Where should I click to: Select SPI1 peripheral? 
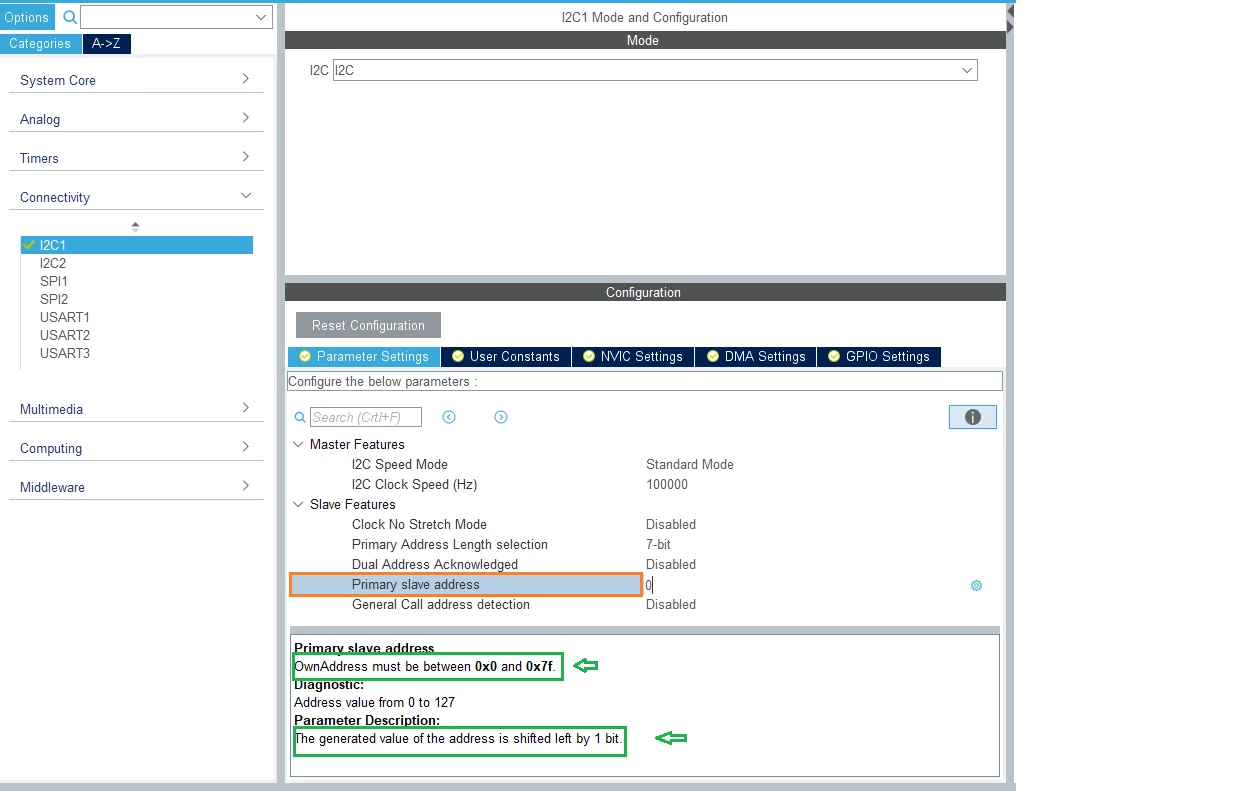pyautogui.click(x=54, y=281)
